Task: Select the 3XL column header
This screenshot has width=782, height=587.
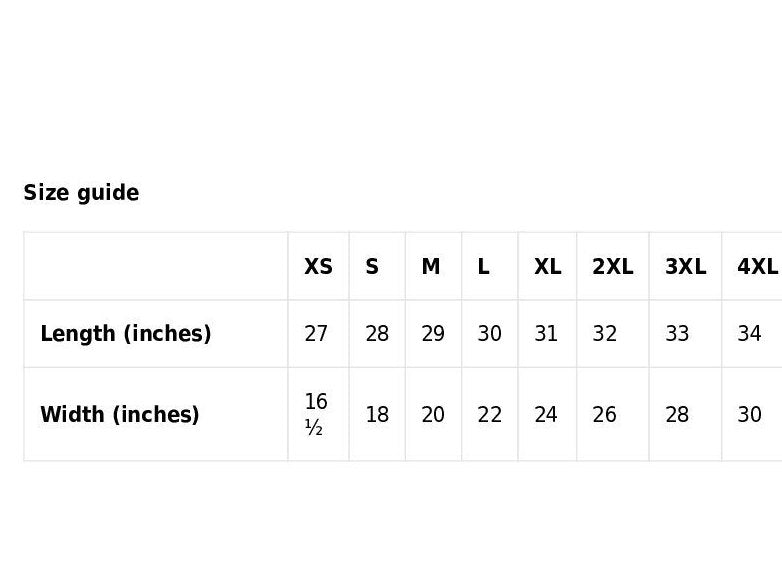Action: (x=685, y=267)
